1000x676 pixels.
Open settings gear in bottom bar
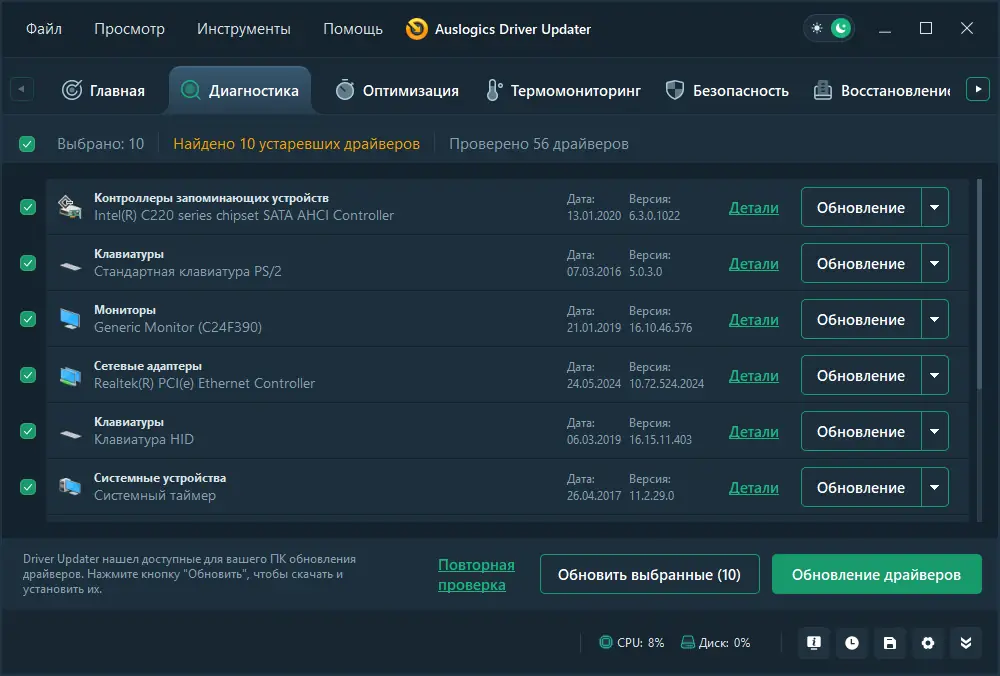[x=928, y=643]
